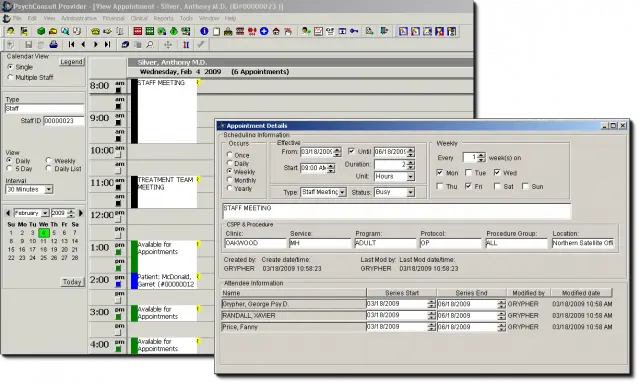Click the Today button
The height and width of the screenshot is (384, 640).
tap(72, 282)
